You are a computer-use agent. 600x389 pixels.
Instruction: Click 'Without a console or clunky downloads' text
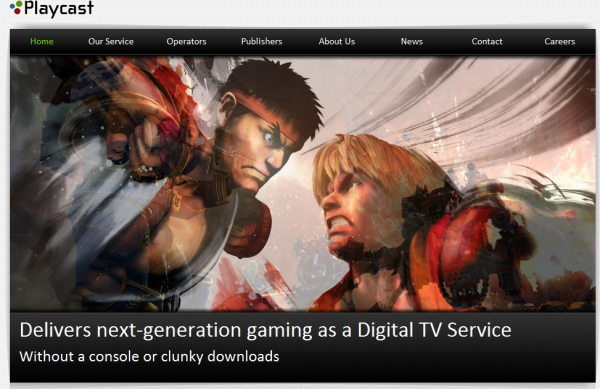pyautogui.click(x=149, y=356)
